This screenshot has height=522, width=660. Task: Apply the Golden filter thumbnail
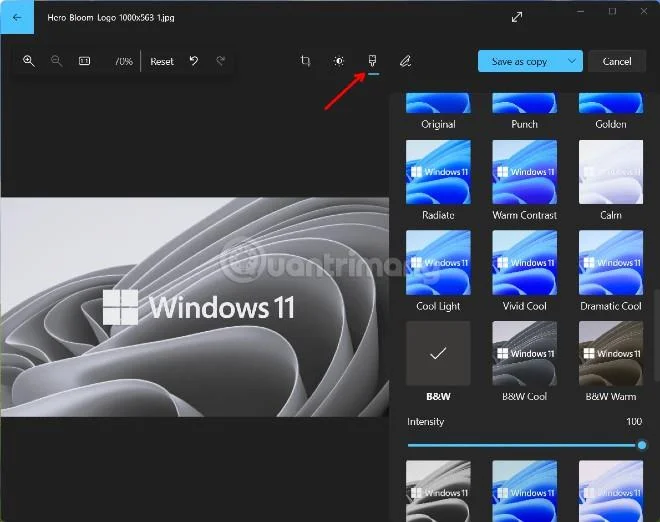pos(611,103)
